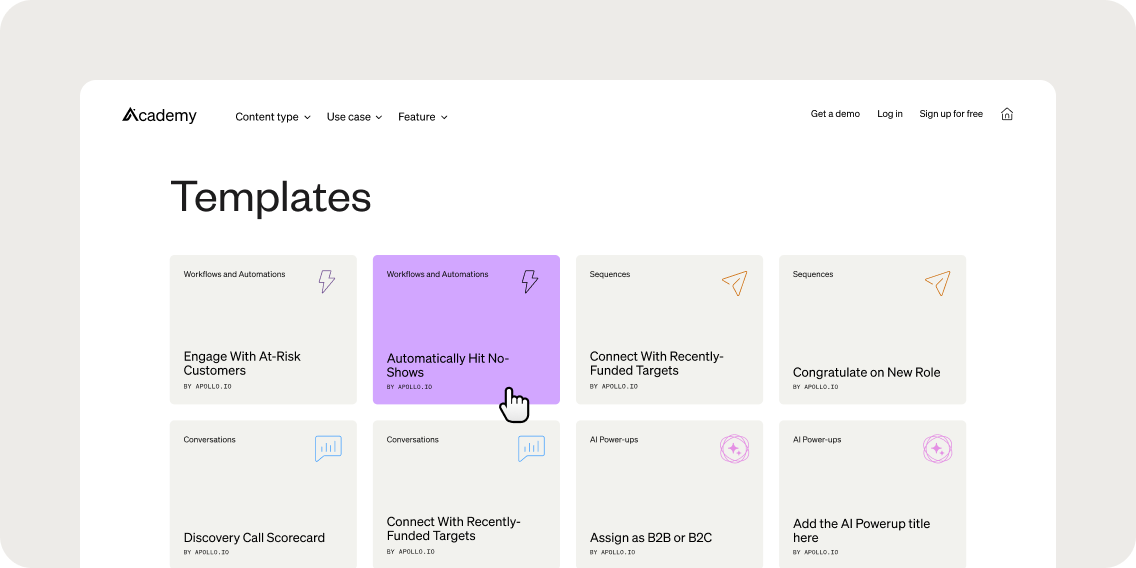Screen dimensions: 1136x568
Task: Open the home icon in header
Action: pyautogui.click(x=1007, y=114)
